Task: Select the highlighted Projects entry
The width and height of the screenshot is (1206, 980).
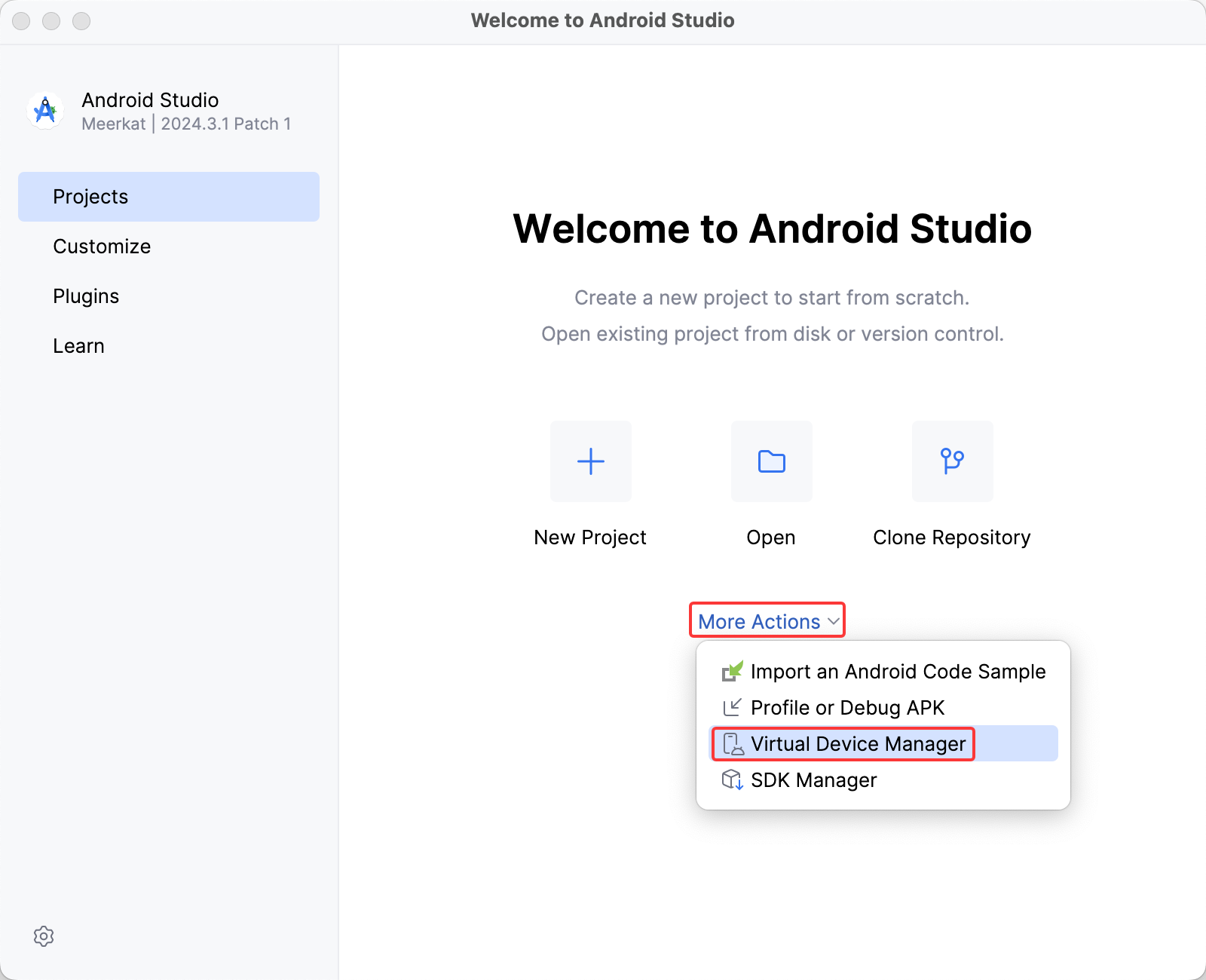Action: tap(90, 196)
